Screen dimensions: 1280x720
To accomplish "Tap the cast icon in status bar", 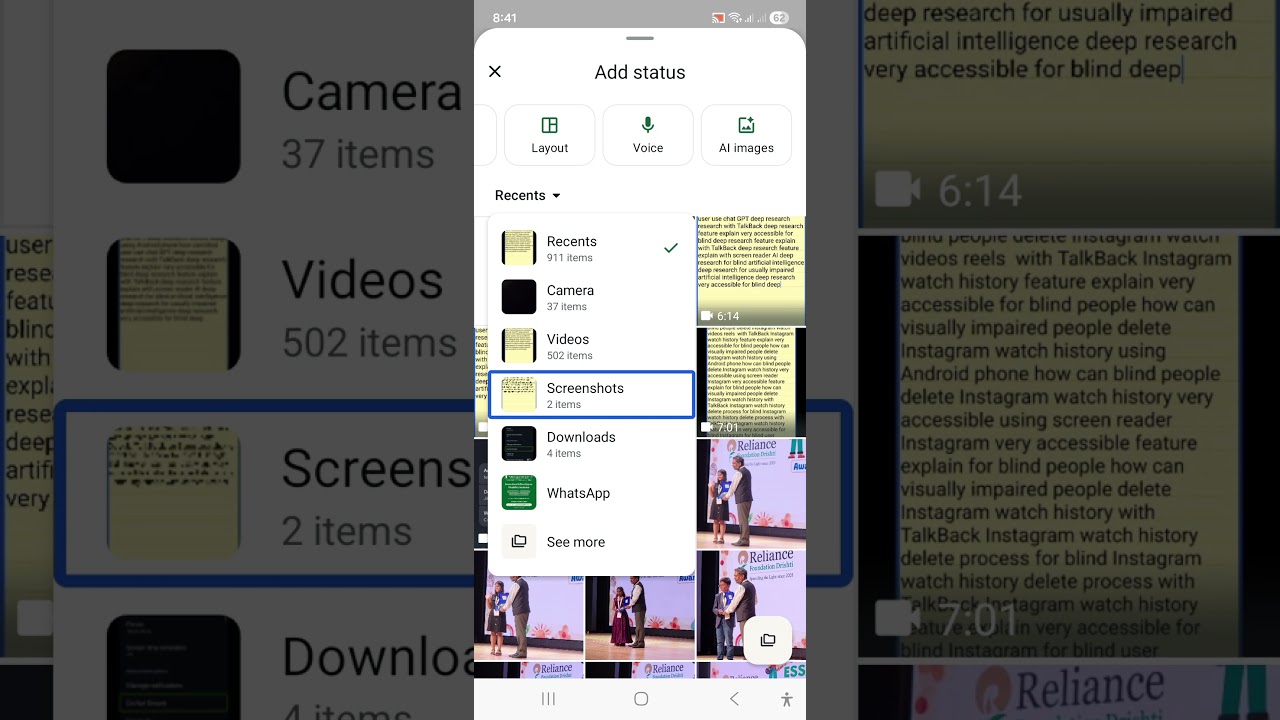I will pos(718,18).
